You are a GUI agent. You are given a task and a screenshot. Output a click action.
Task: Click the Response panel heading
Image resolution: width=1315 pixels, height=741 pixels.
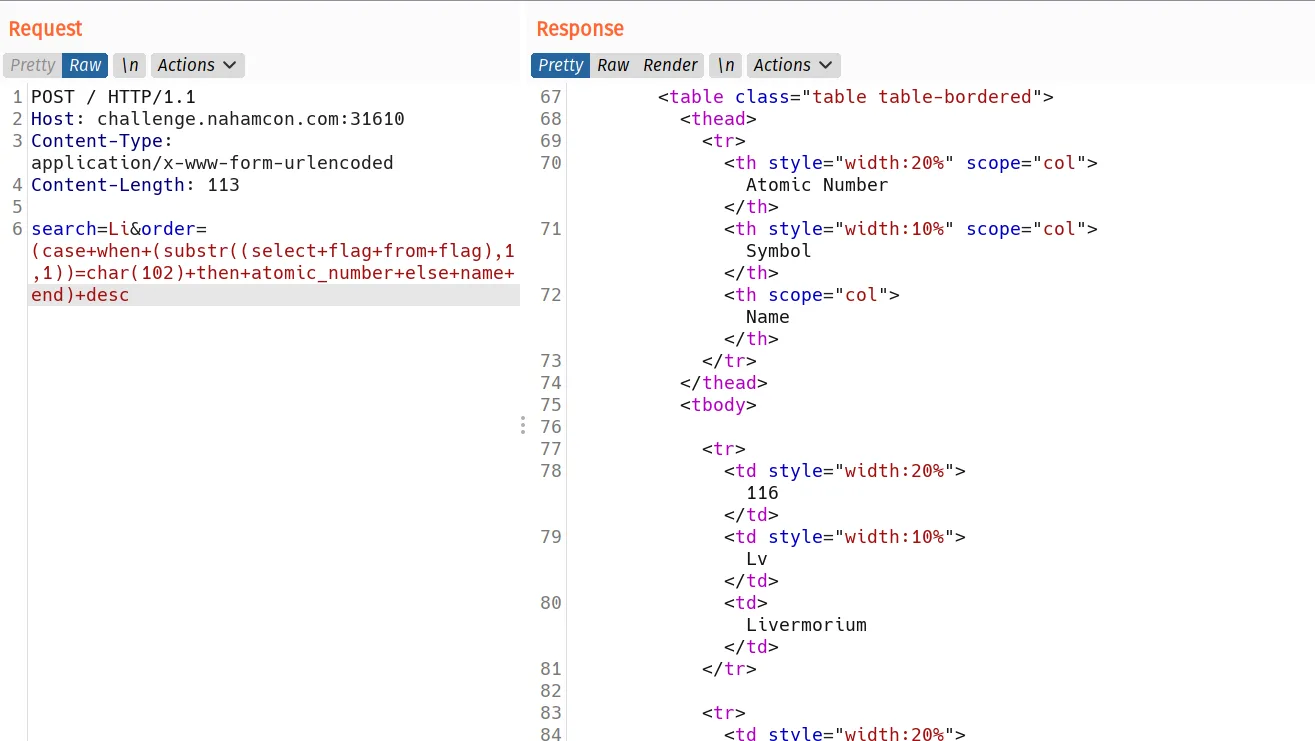(580, 29)
